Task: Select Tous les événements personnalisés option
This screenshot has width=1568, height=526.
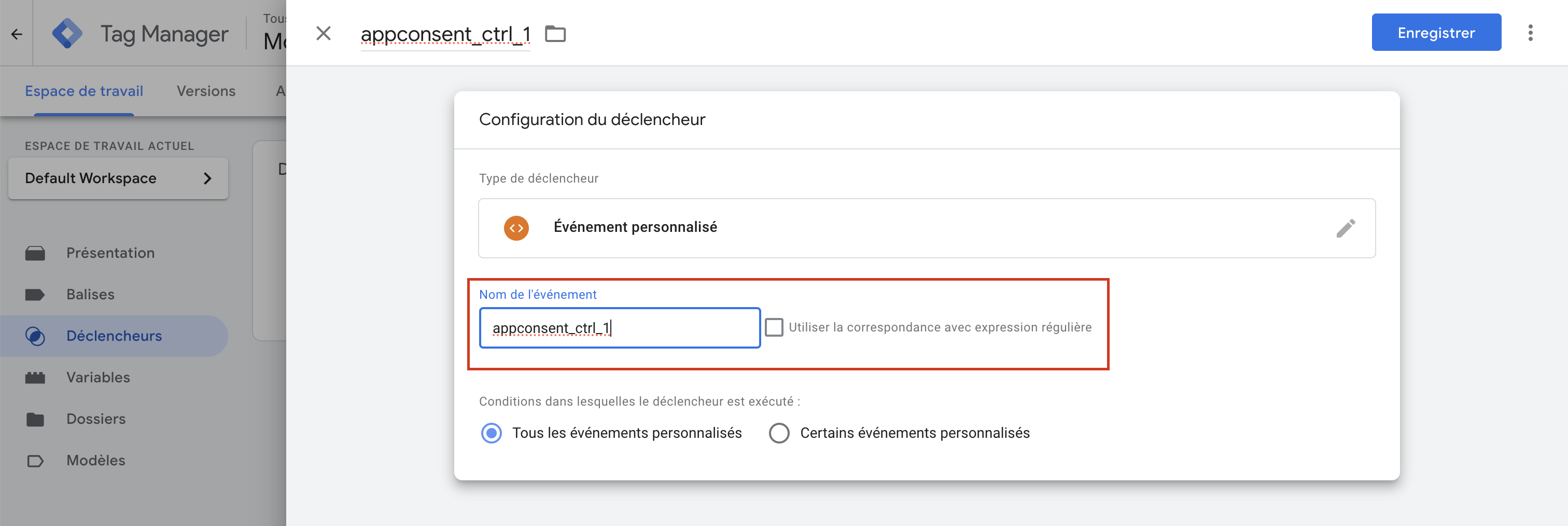Action: (492, 433)
